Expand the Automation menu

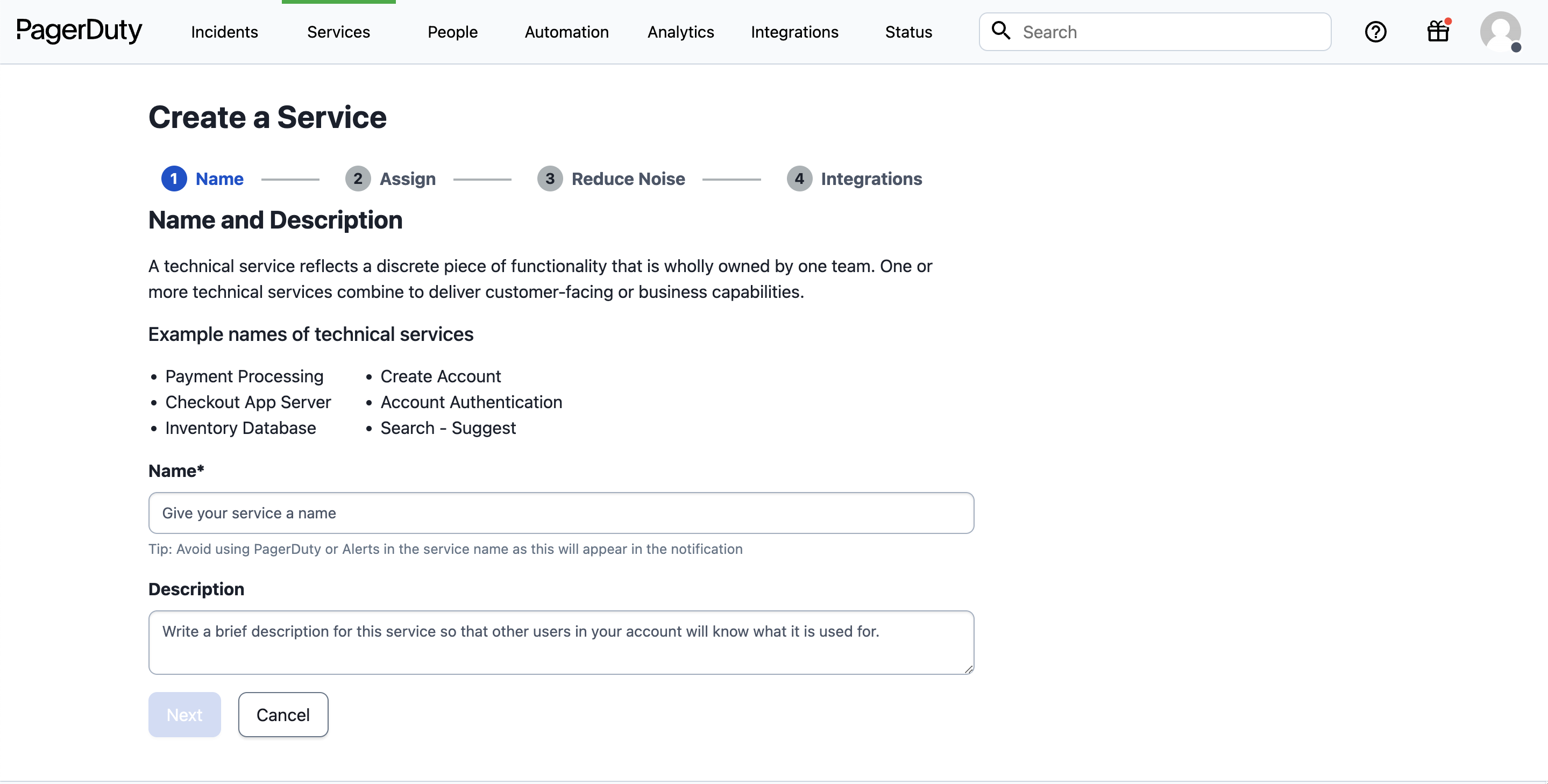pos(566,32)
